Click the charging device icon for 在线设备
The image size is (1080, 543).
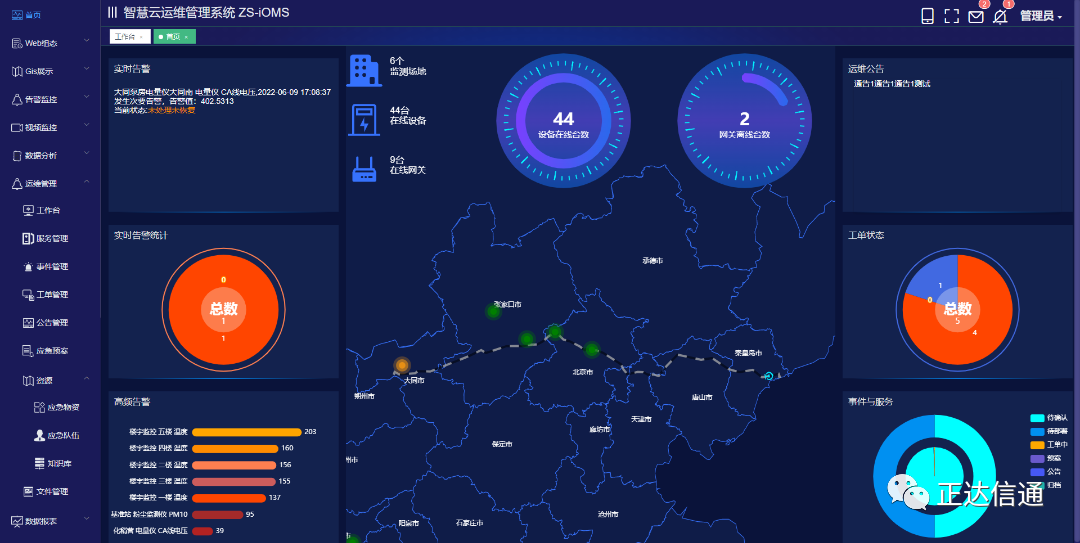(364, 119)
